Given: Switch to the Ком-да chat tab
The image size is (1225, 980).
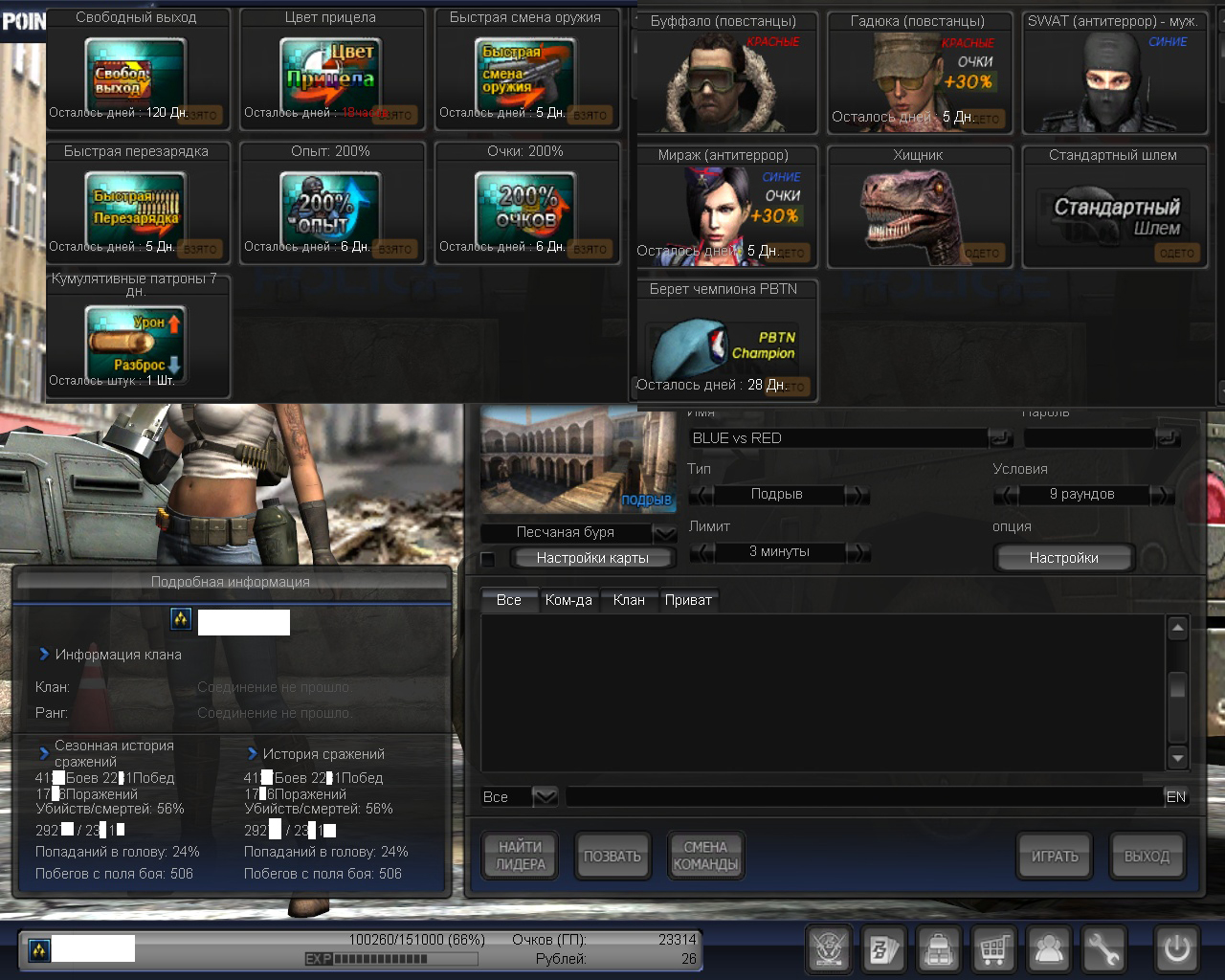Looking at the screenshot, I should (x=568, y=600).
